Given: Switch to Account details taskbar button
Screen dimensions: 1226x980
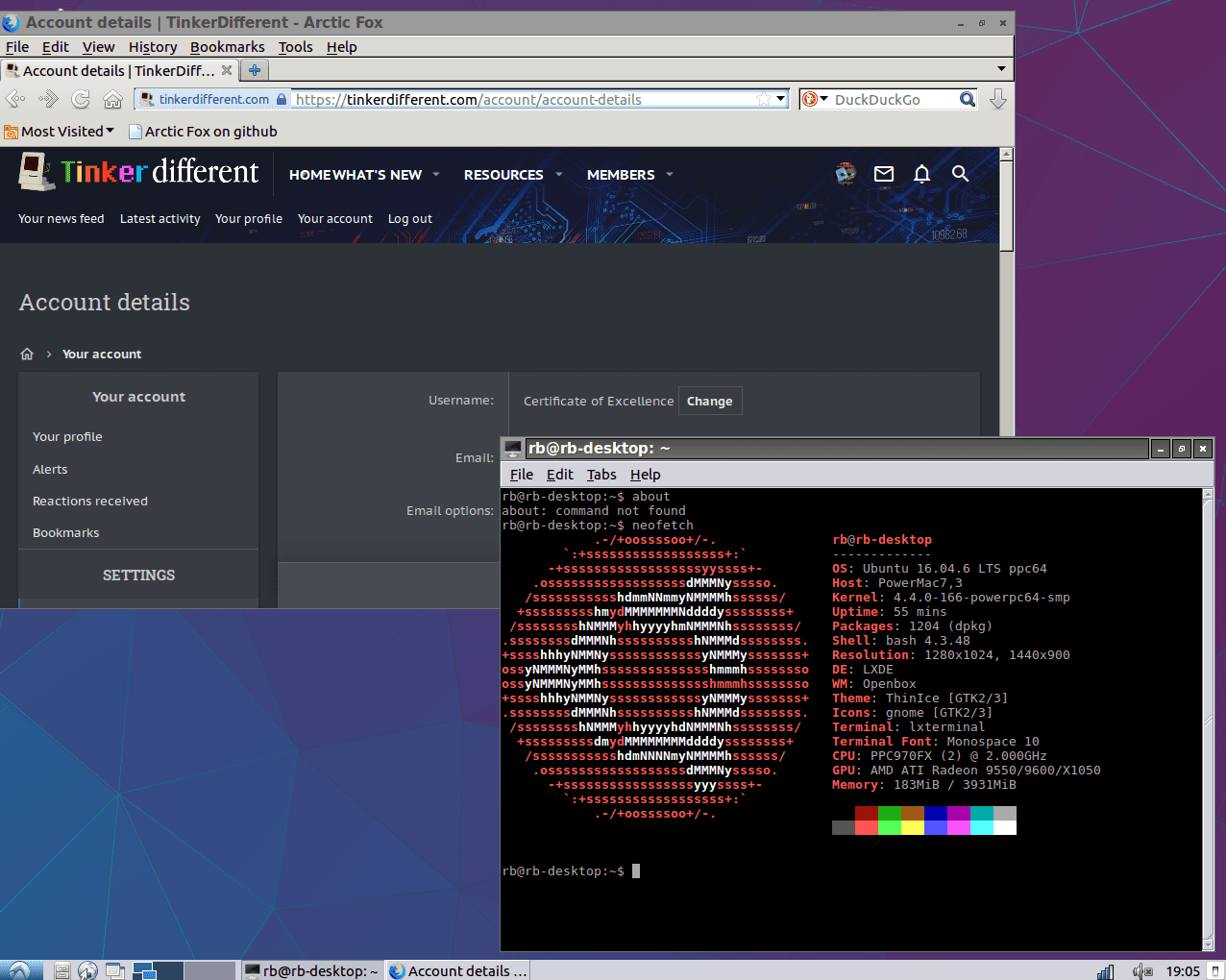Looking at the screenshot, I should 458,970.
